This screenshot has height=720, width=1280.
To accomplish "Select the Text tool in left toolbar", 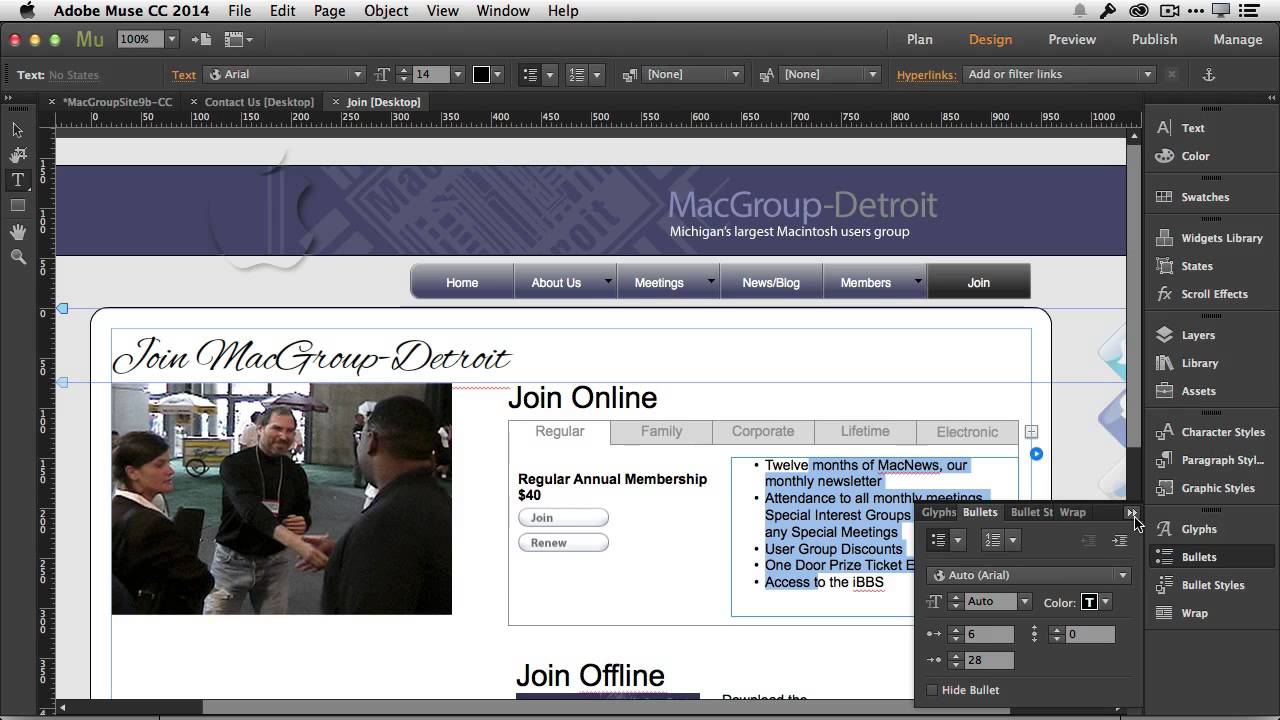I will point(18,180).
